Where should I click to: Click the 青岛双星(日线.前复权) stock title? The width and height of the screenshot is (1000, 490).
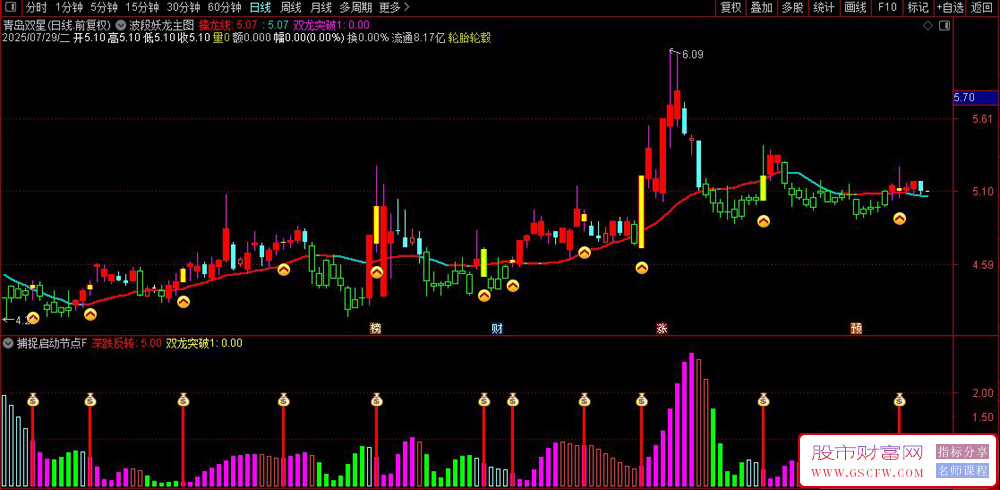pyautogui.click(x=57, y=26)
